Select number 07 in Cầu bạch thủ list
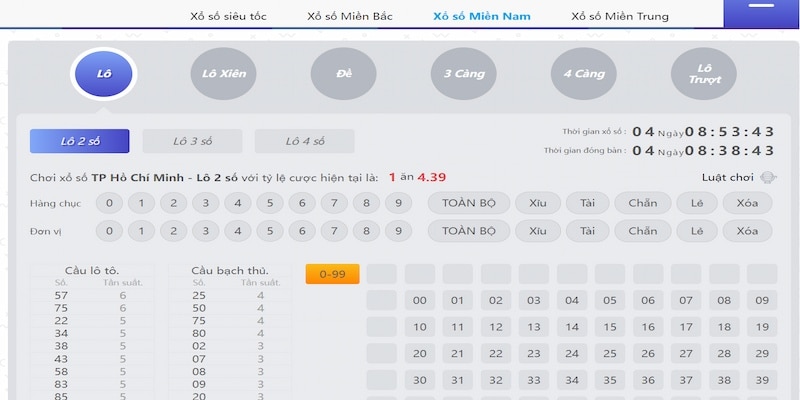This screenshot has height=400, width=800. tap(199, 359)
